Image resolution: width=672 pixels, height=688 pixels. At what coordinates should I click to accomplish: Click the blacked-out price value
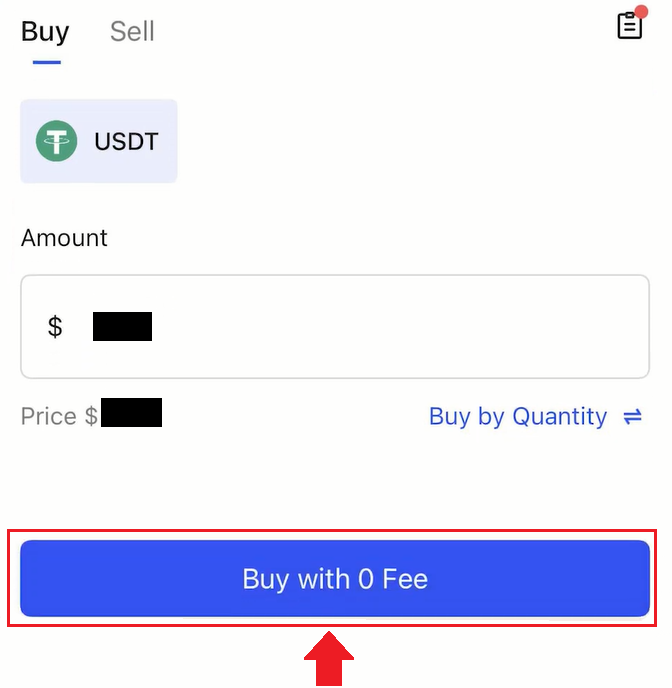click(x=131, y=413)
